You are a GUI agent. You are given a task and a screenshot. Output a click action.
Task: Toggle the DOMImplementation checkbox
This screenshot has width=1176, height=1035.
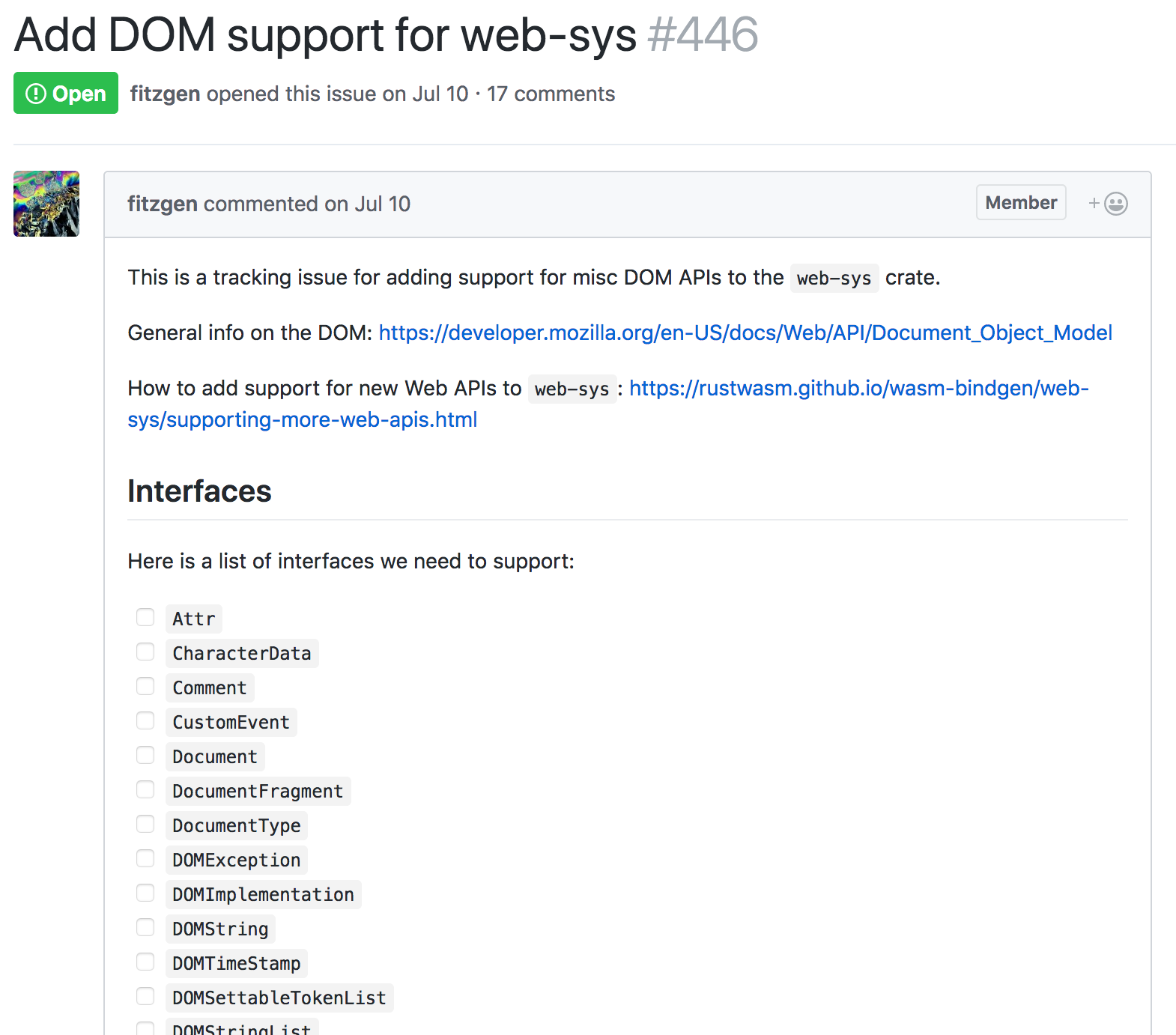tap(145, 893)
